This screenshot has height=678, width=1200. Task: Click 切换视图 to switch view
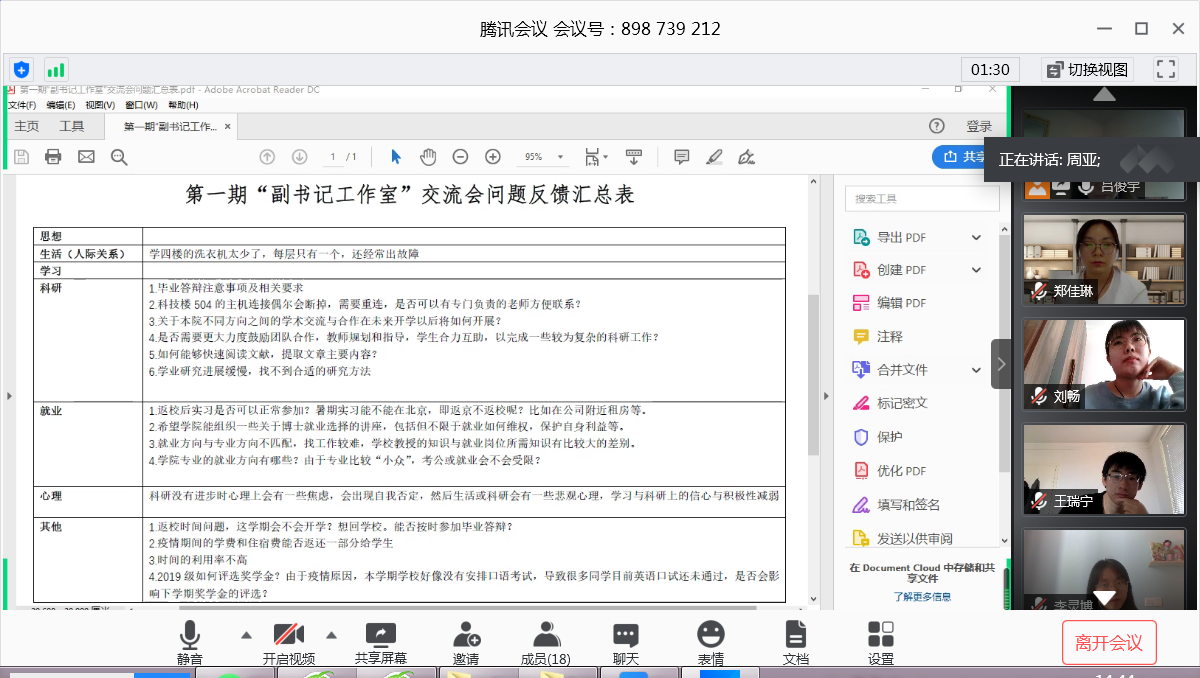[x=1086, y=69]
